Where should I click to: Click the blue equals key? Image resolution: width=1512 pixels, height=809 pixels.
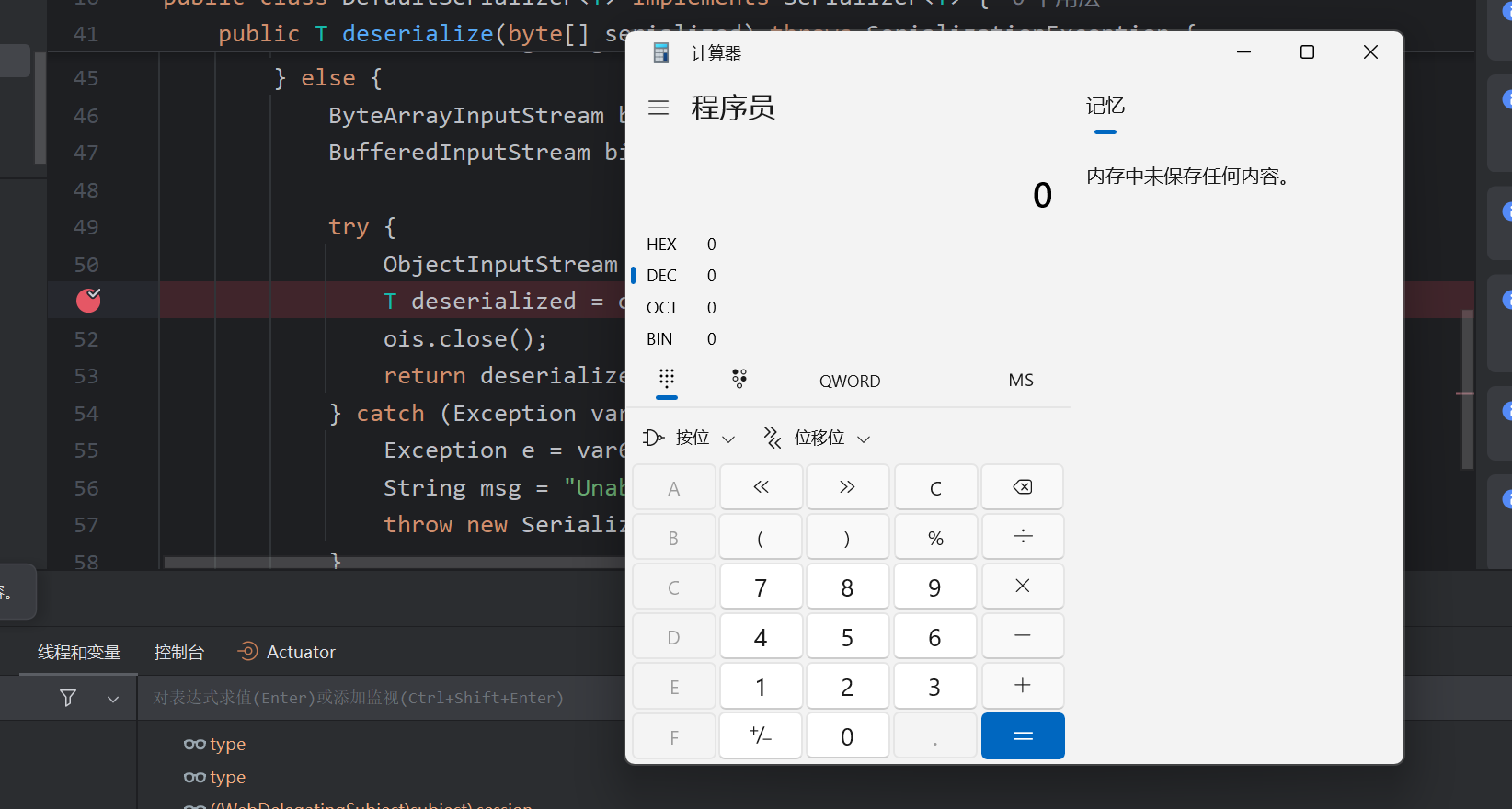[x=1023, y=735]
